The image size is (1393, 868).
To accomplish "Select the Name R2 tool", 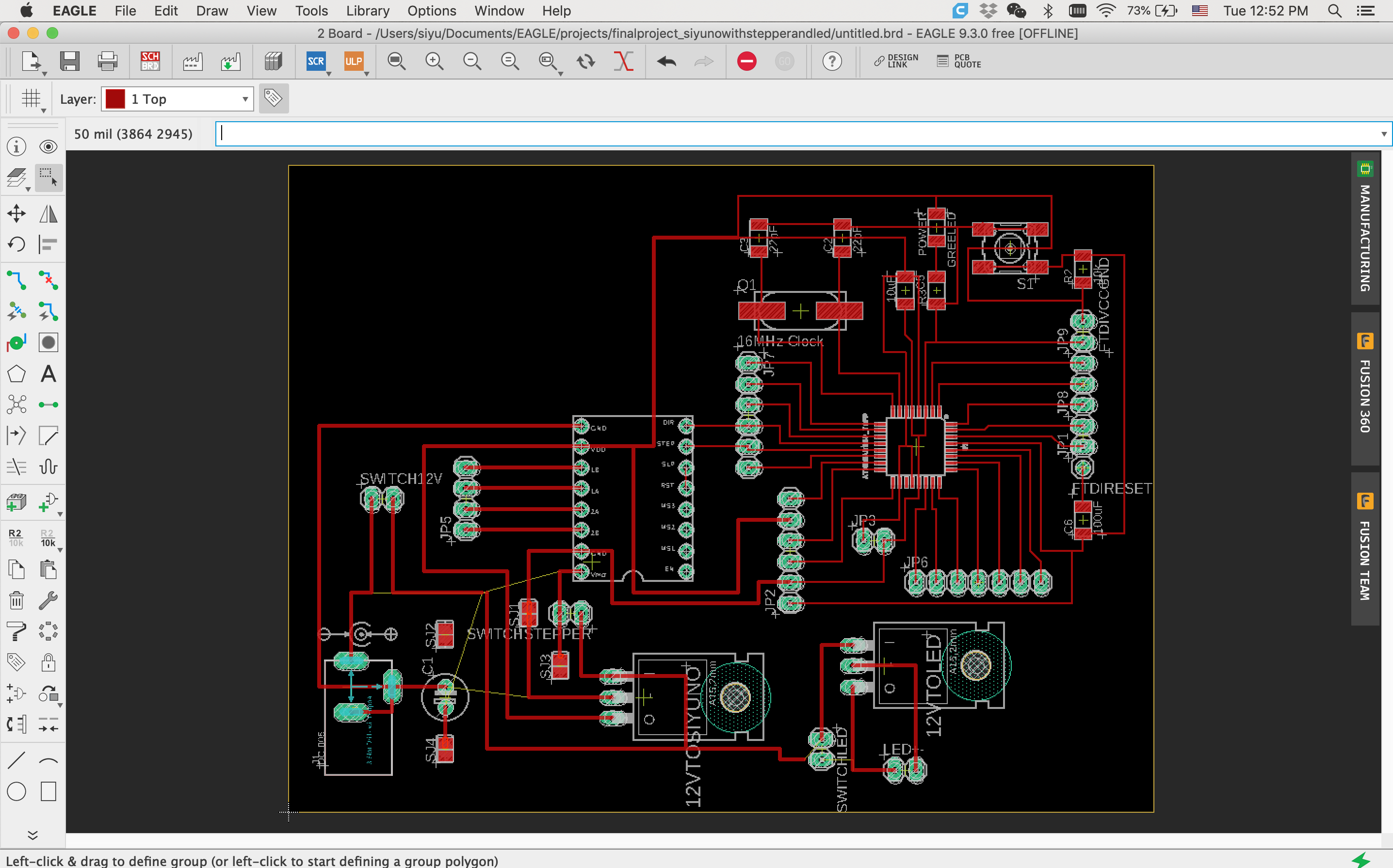I will click(16, 538).
